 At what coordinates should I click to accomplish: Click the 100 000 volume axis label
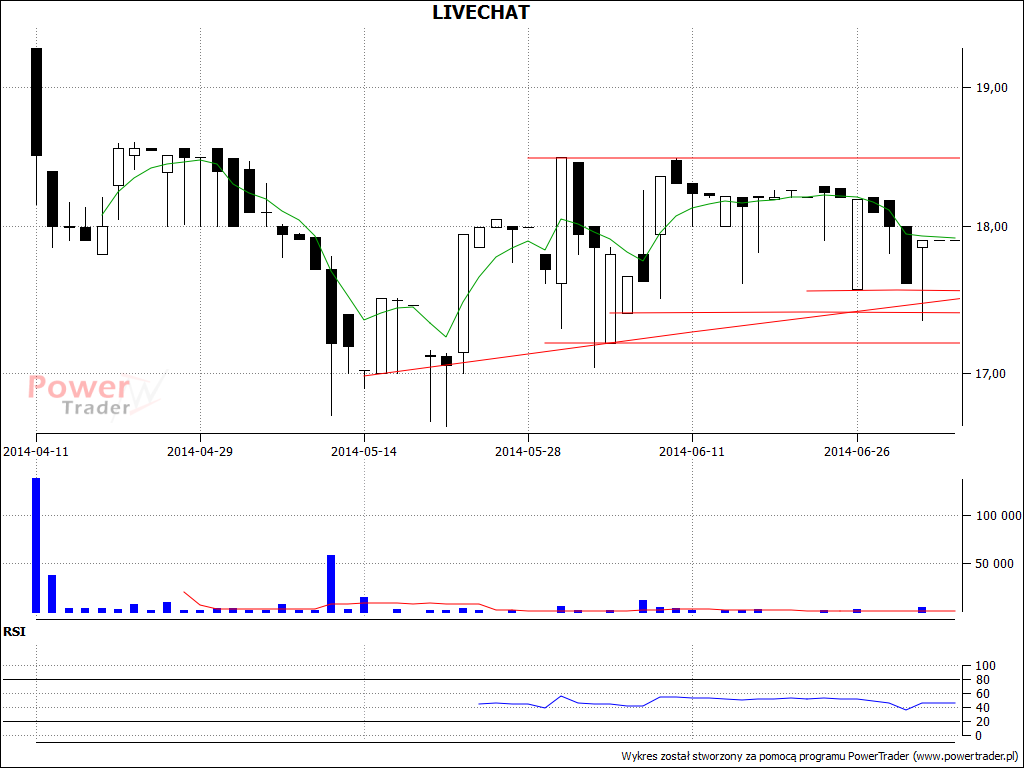coord(998,516)
